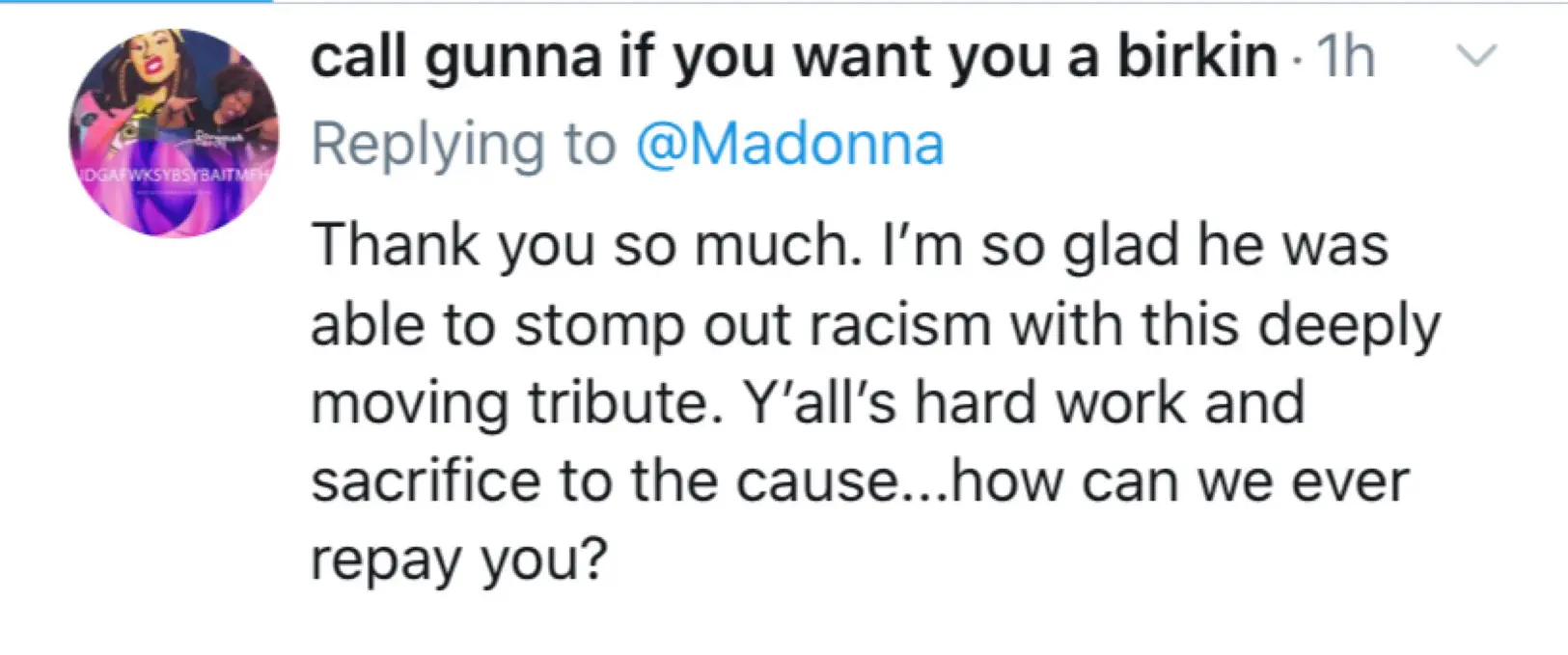This screenshot has width=1568, height=655.
Task: Click the phrase "I'm so glad he was"
Action: click(x=1136, y=244)
